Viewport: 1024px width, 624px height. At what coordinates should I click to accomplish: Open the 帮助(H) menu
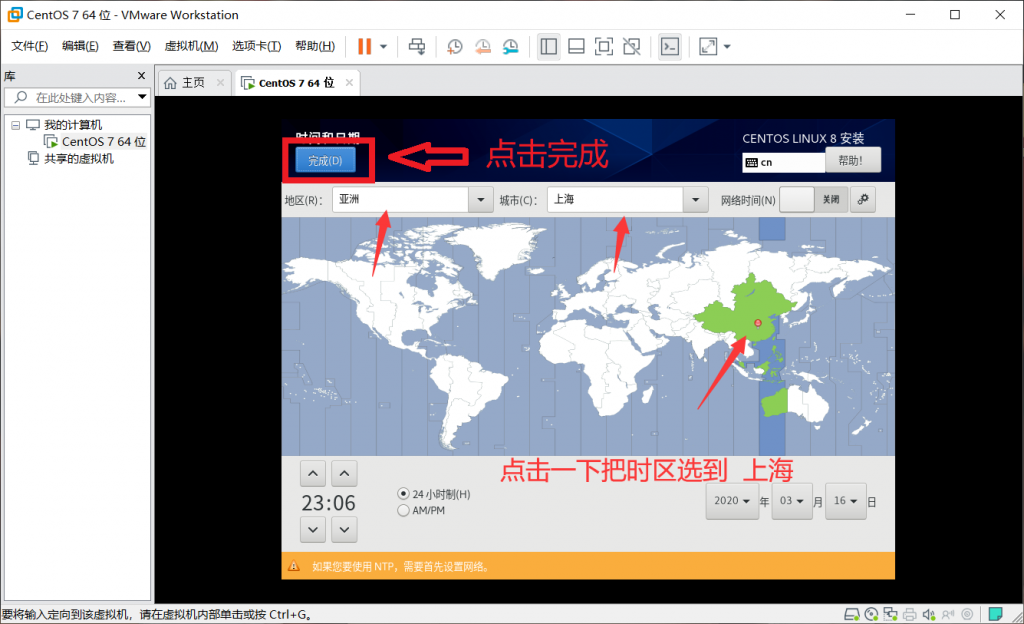315,46
